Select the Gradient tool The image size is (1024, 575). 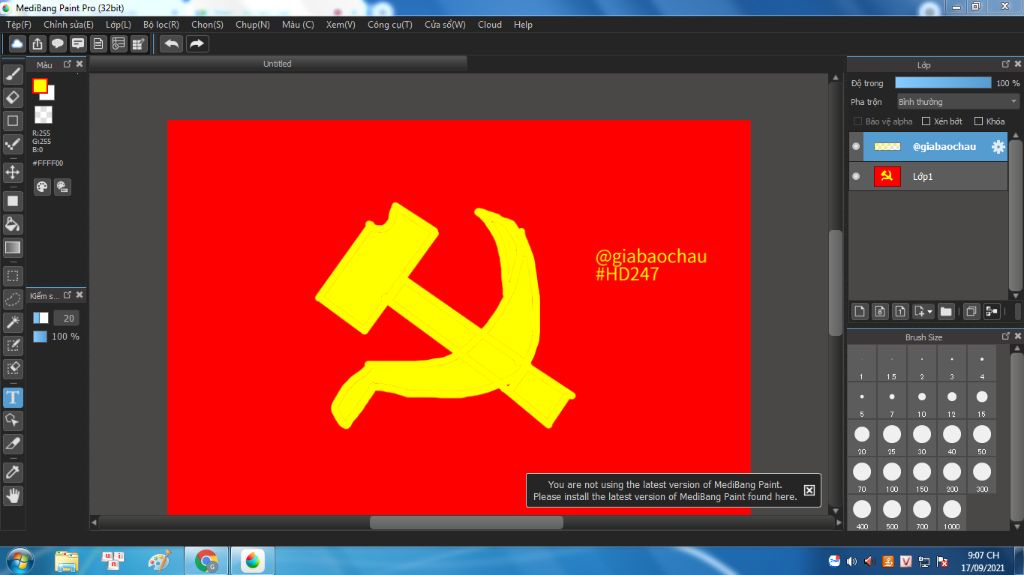[12, 248]
